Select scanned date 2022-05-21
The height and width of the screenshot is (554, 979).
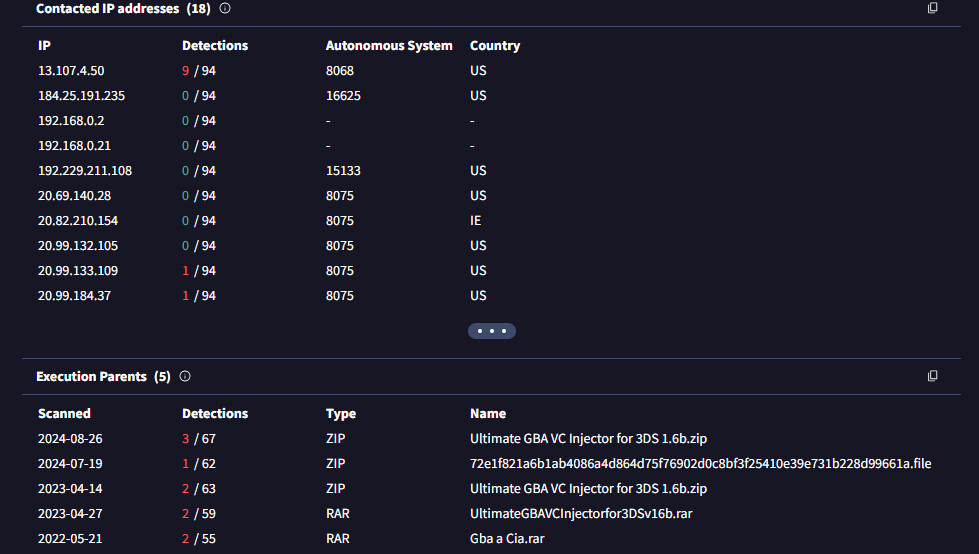(x=70, y=538)
